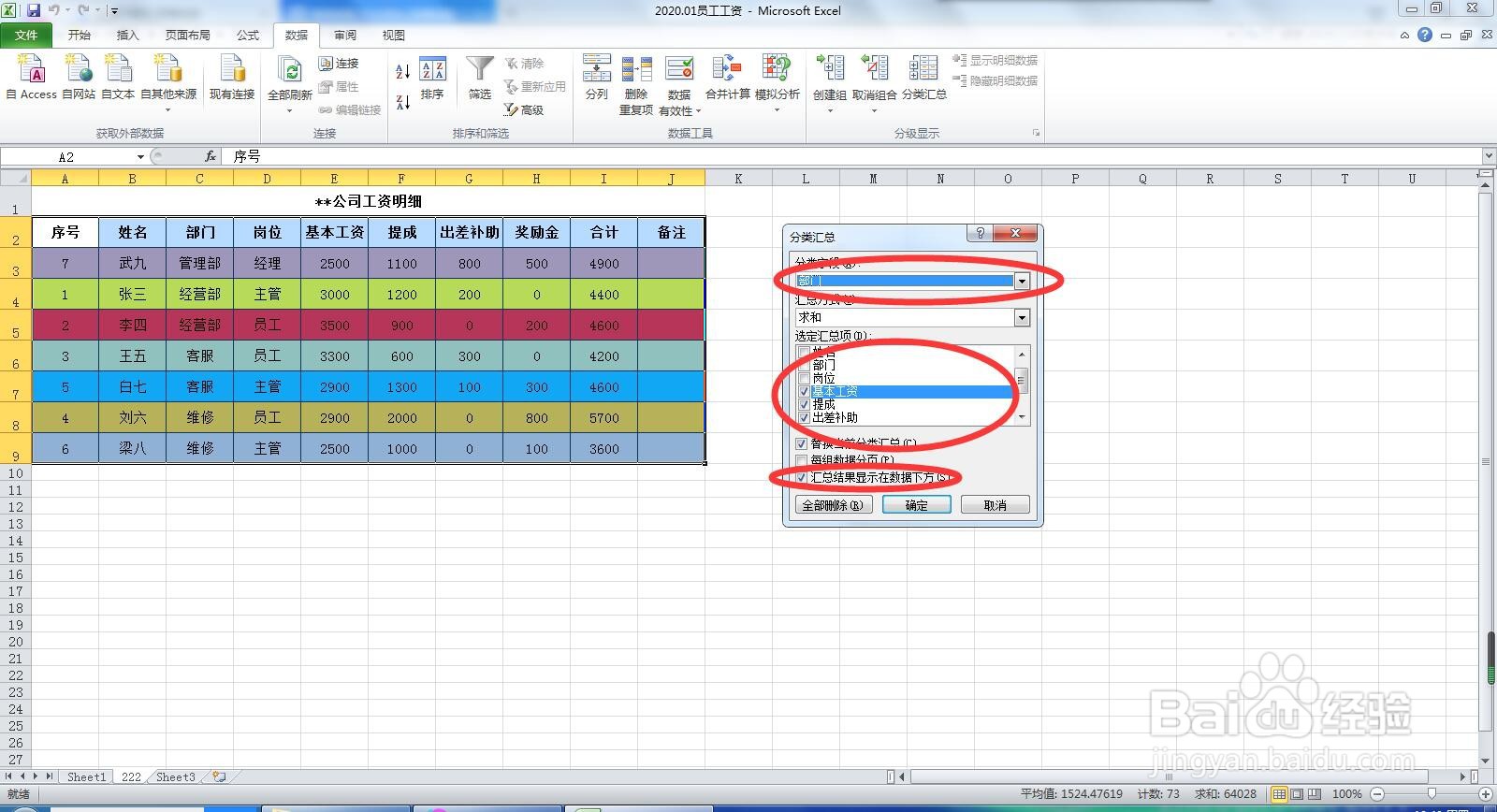Click the Save icon in quick access toolbar

[x=34, y=10]
